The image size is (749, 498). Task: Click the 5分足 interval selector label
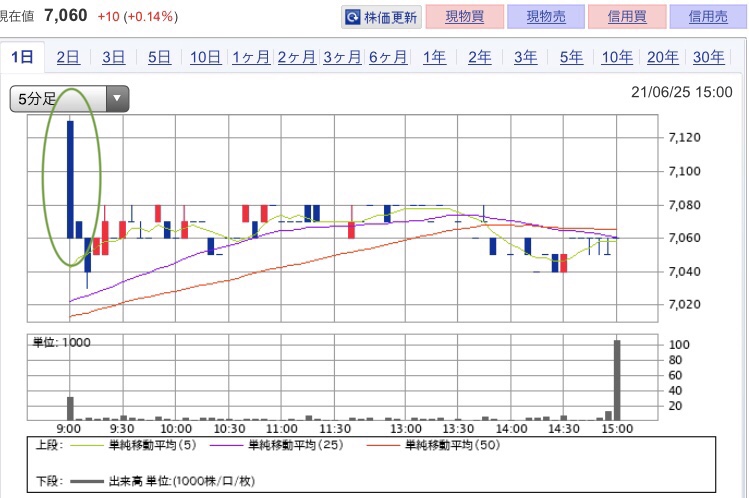click(x=37, y=99)
